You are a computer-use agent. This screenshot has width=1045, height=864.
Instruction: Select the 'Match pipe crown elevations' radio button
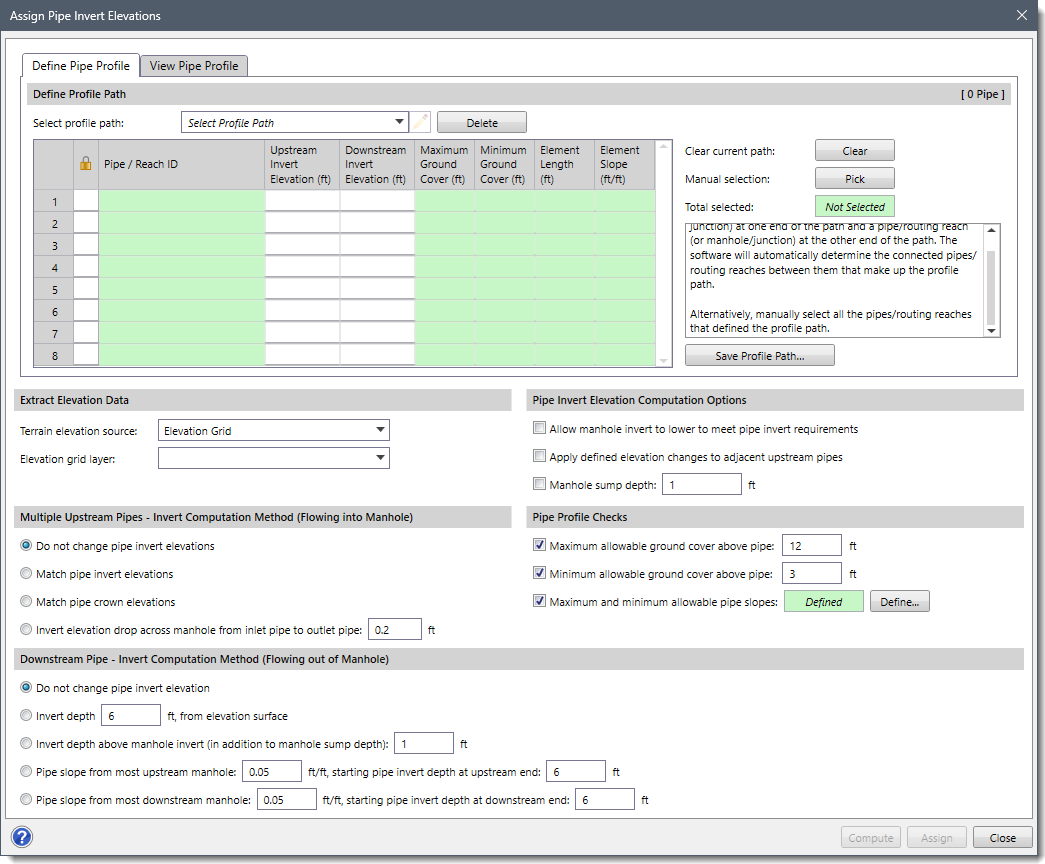point(24,601)
